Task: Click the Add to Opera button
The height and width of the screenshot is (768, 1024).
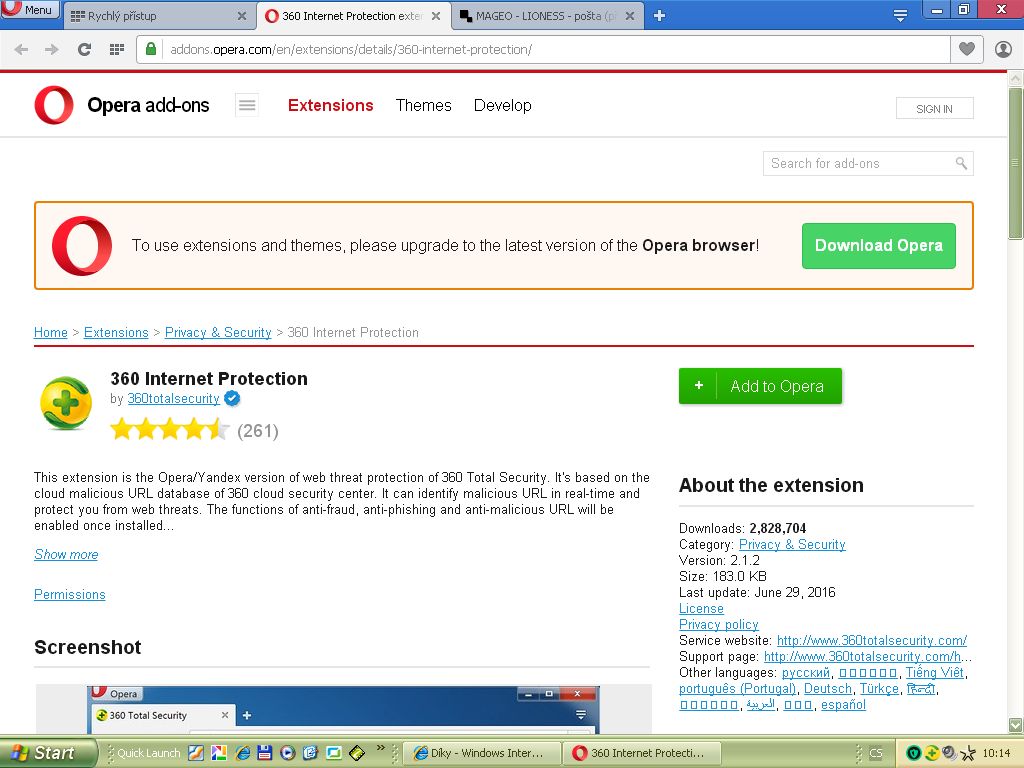Action: (x=760, y=386)
